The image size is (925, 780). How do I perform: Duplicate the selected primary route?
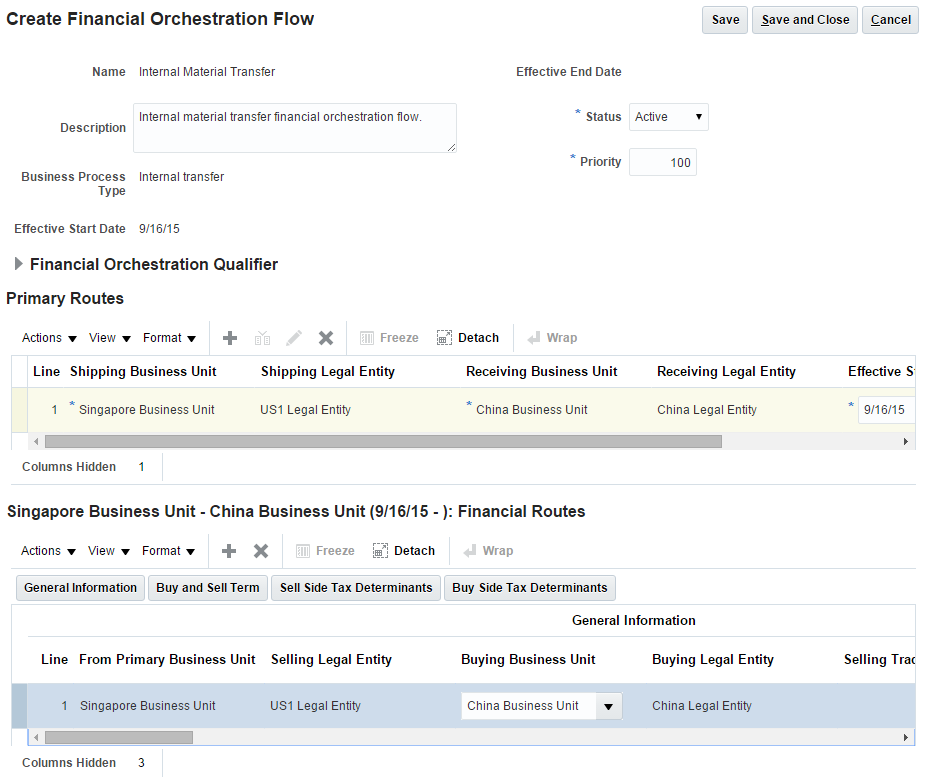(261, 338)
